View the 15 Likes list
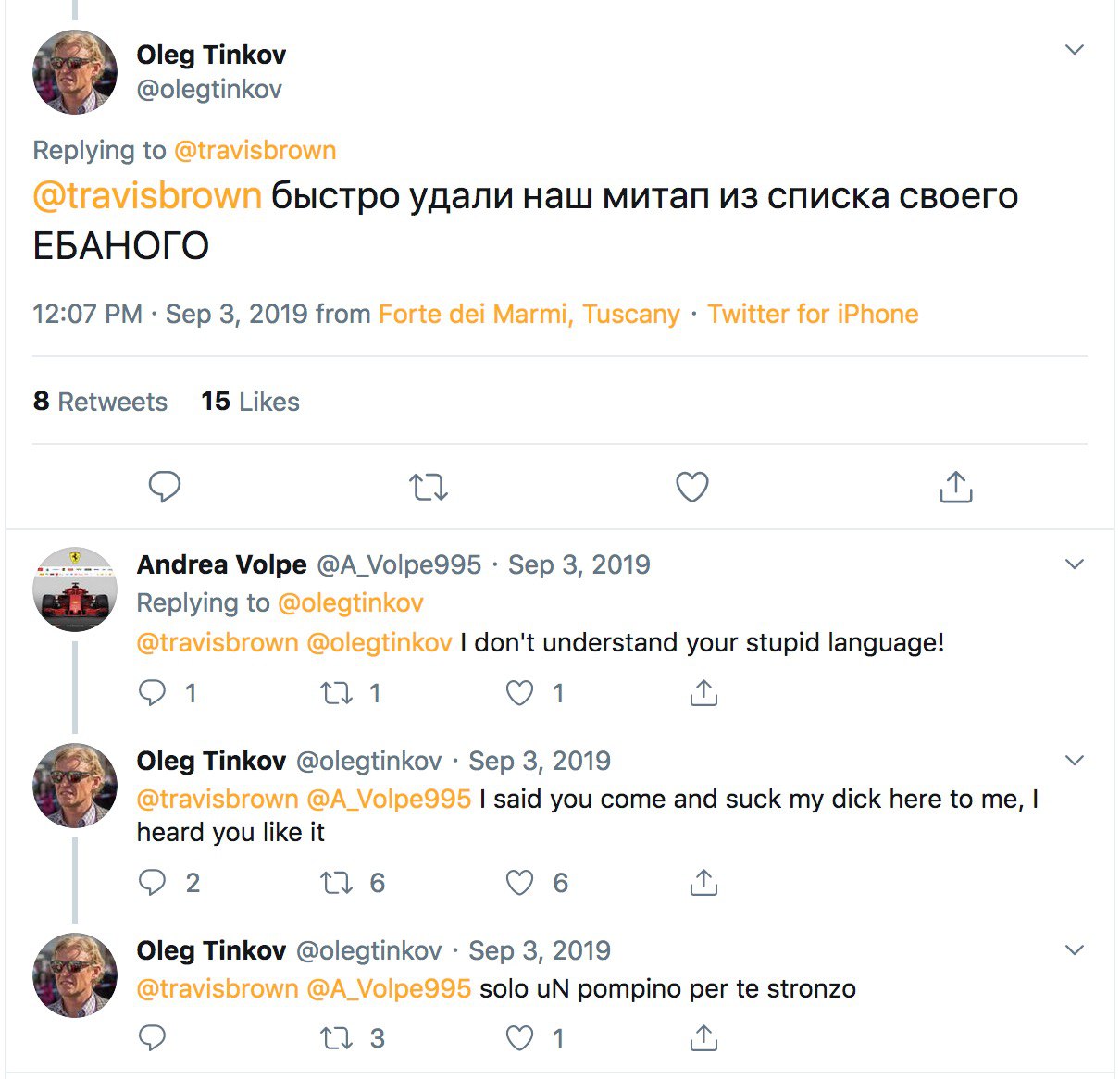 click(250, 402)
